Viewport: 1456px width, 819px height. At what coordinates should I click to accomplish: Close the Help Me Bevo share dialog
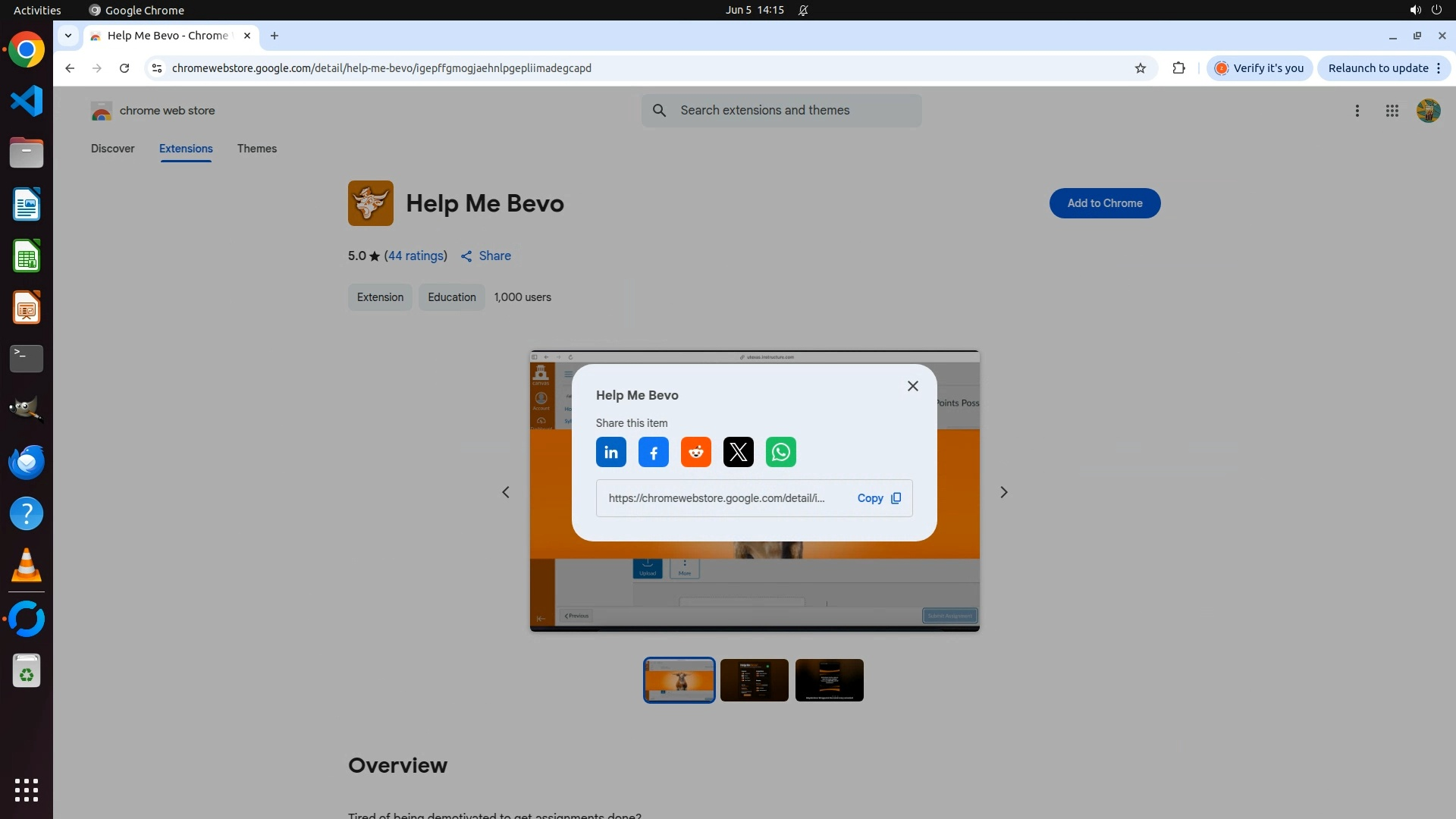(912, 386)
